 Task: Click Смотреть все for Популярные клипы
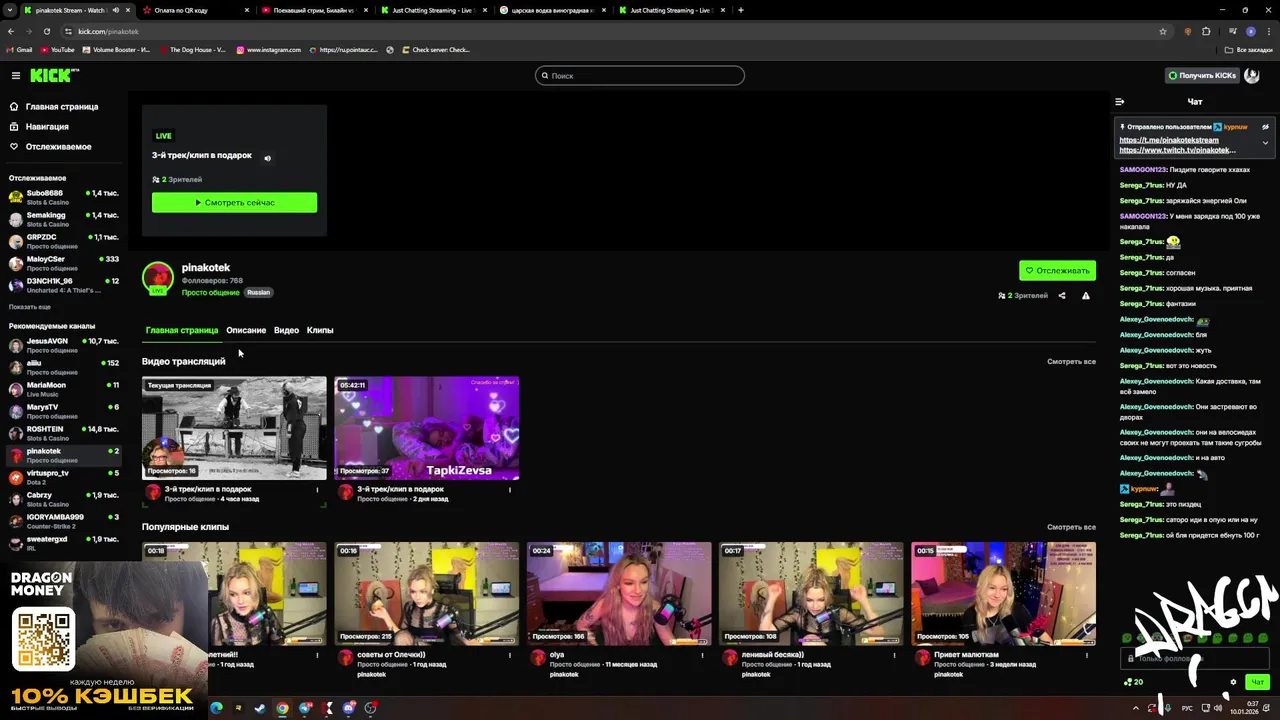[x=1071, y=527]
